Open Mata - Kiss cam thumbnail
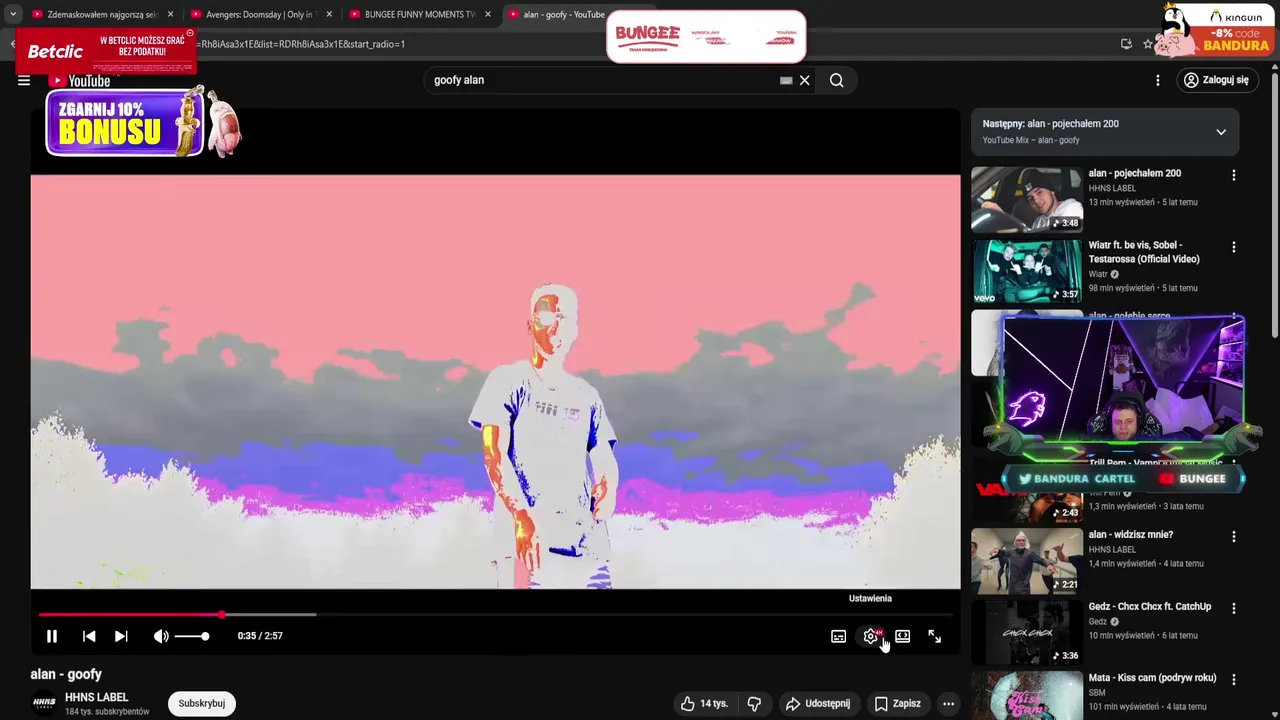This screenshot has height=720, width=1280. [1027, 696]
